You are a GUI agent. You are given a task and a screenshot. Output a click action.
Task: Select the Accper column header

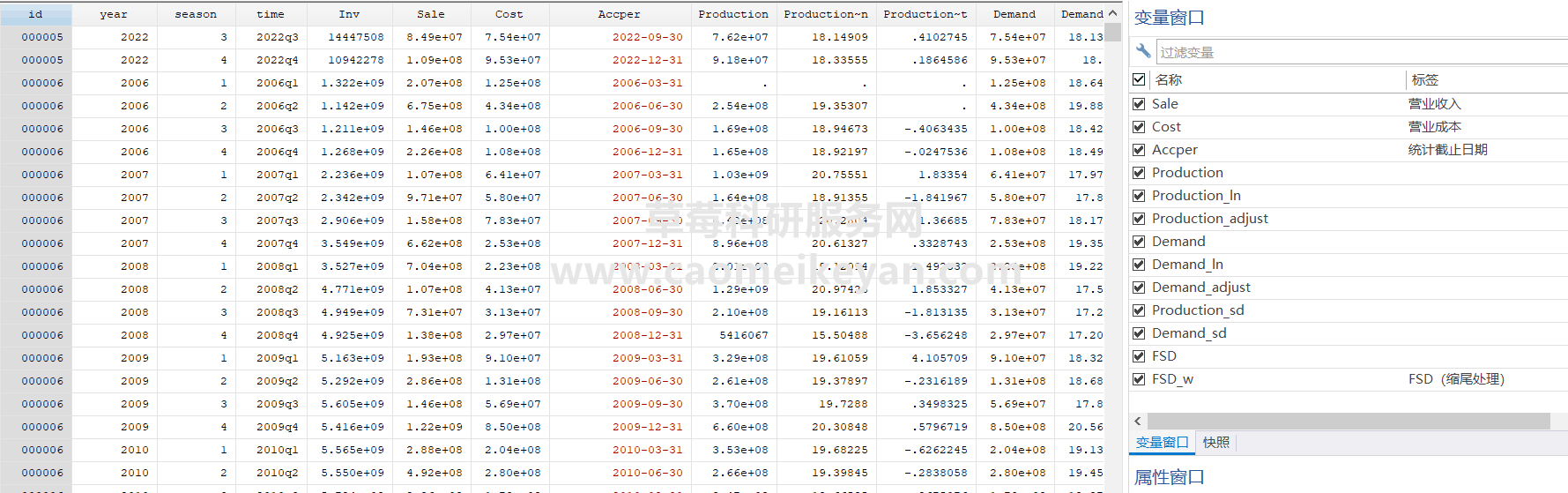[x=619, y=14]
